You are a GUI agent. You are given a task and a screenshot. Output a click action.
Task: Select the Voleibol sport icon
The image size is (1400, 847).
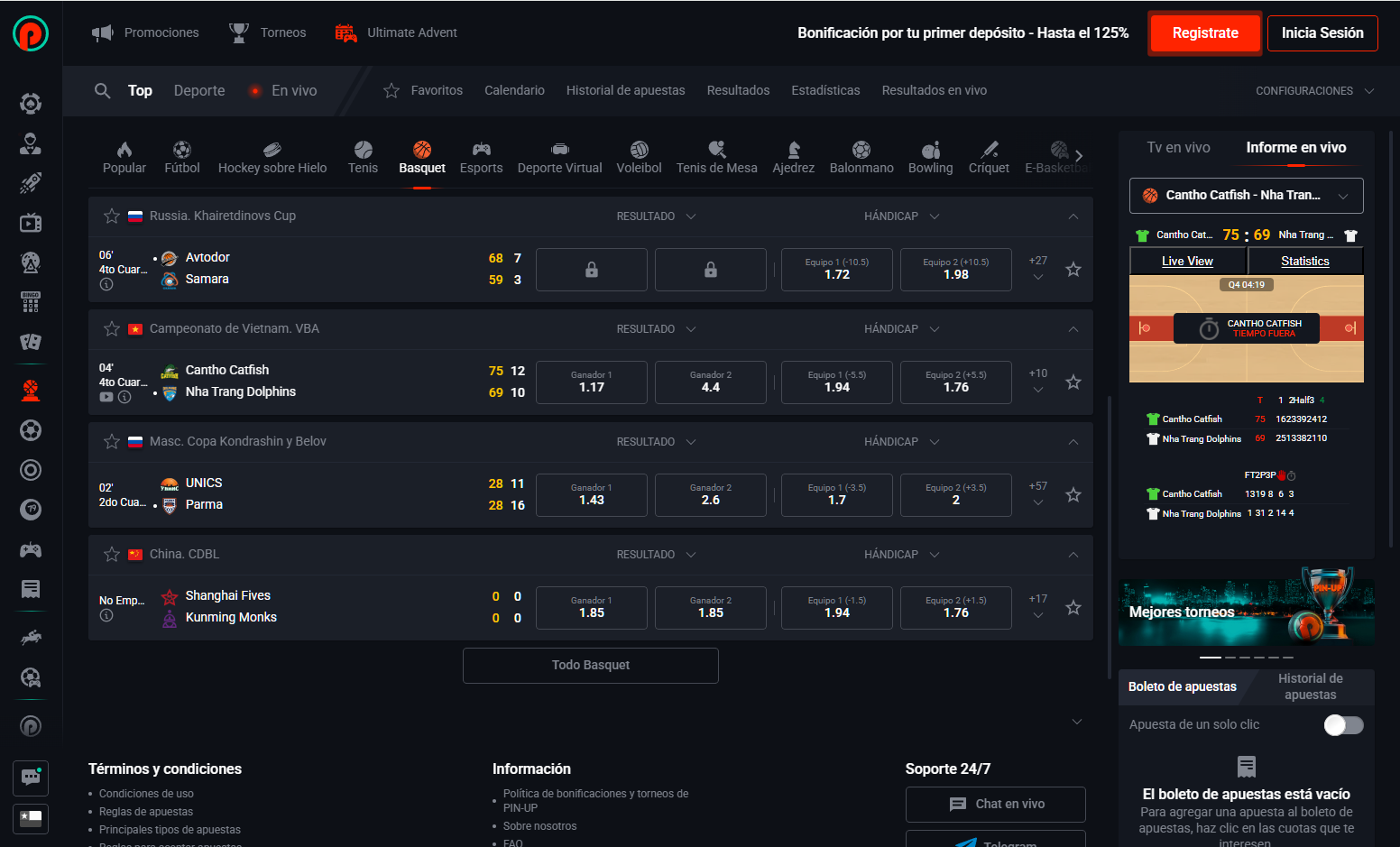point(640,157)
